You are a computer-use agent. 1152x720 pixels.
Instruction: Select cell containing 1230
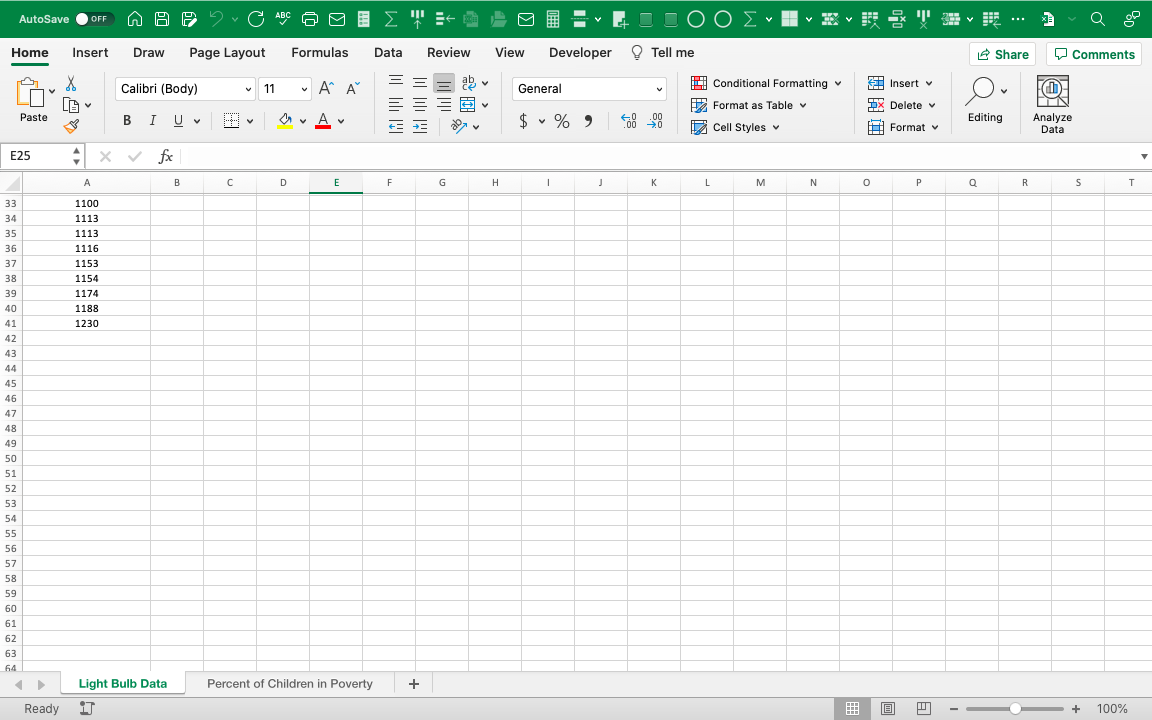tap(87, 323)
